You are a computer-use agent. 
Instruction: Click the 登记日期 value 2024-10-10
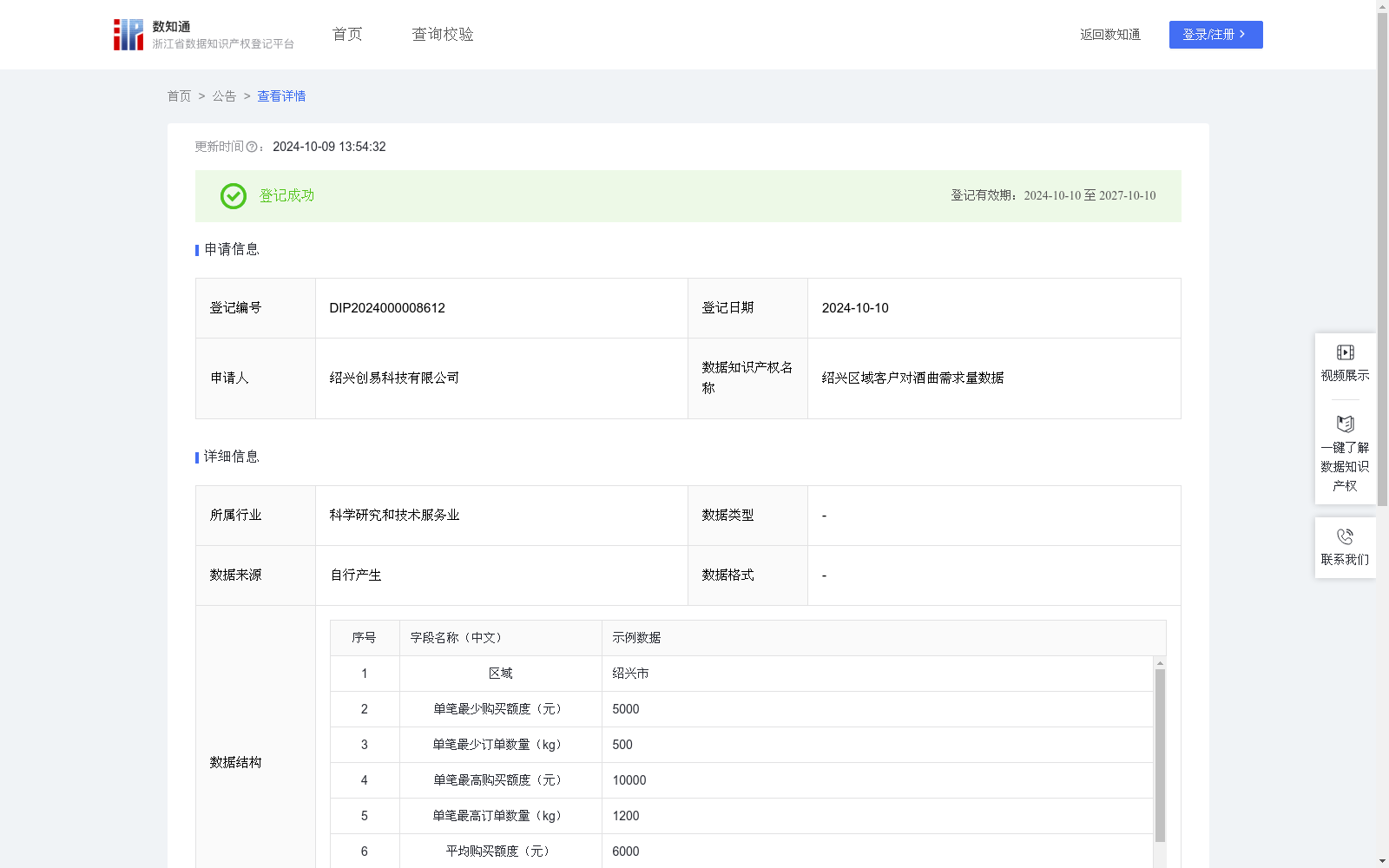point(855,308)
